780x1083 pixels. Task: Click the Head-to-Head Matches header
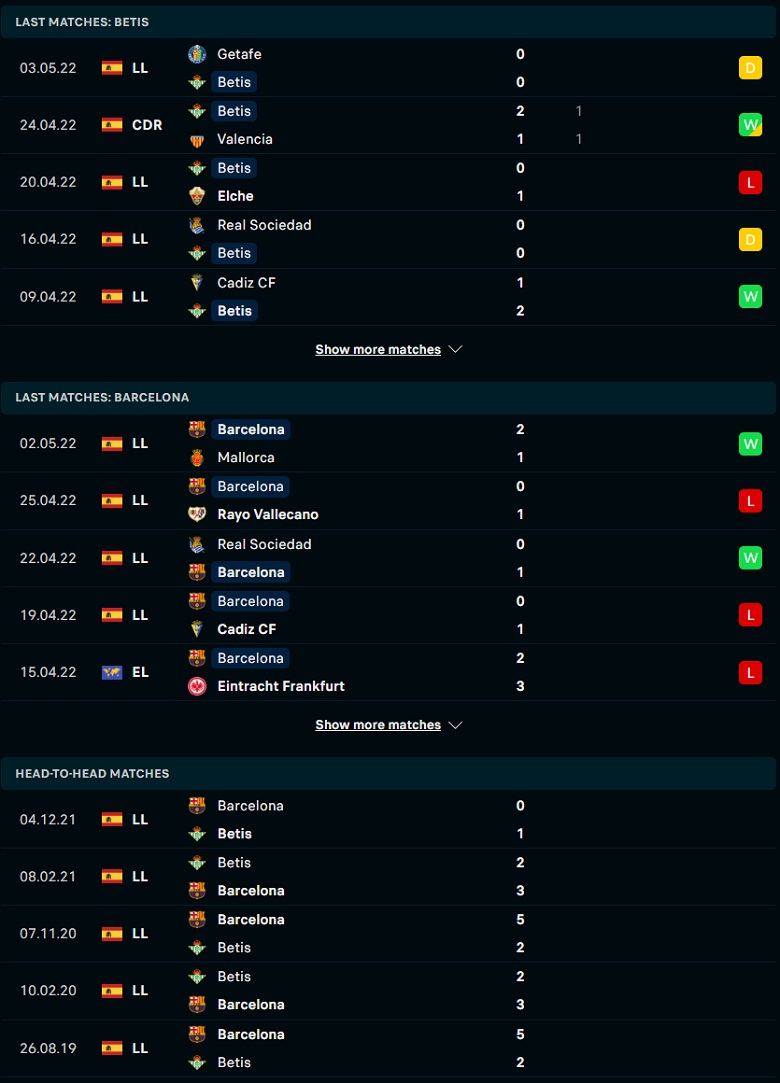390,774
